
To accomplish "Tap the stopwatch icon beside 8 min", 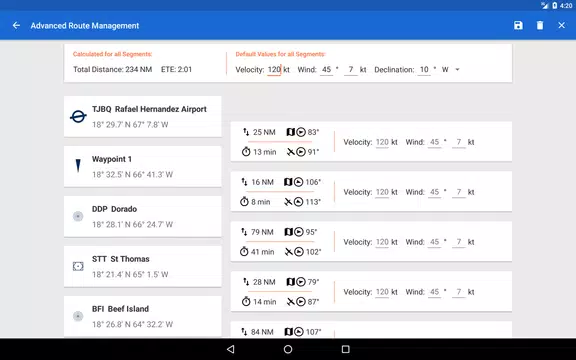I will [x=244, y=202].
